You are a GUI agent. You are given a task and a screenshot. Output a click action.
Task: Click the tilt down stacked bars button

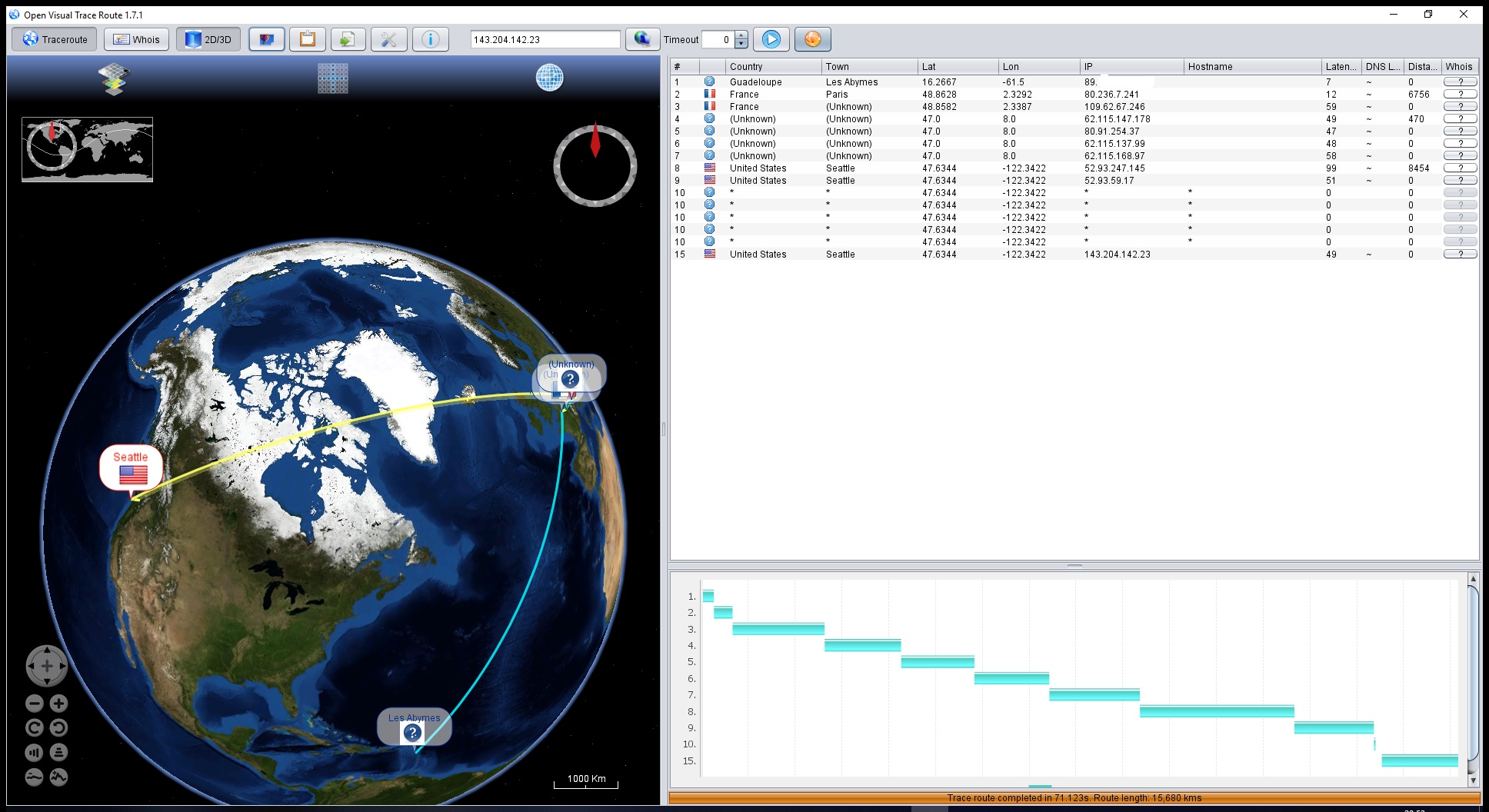59,753
